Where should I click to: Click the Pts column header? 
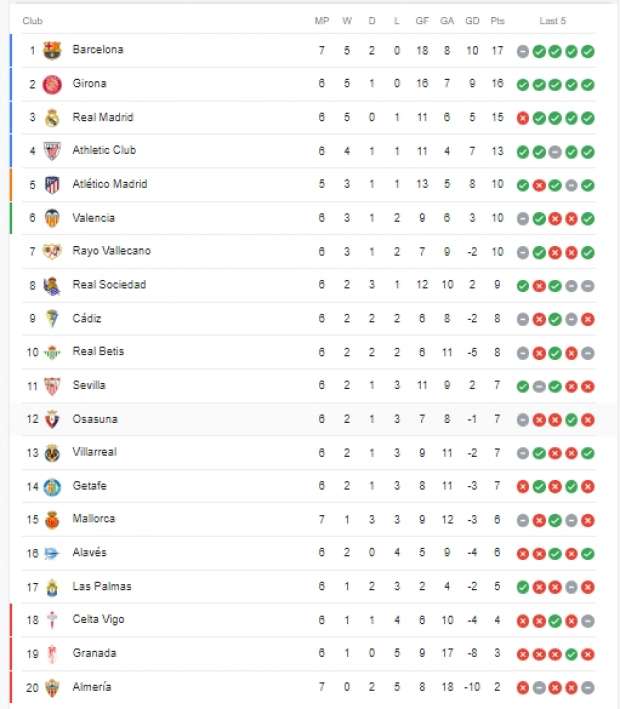(498, 20)
